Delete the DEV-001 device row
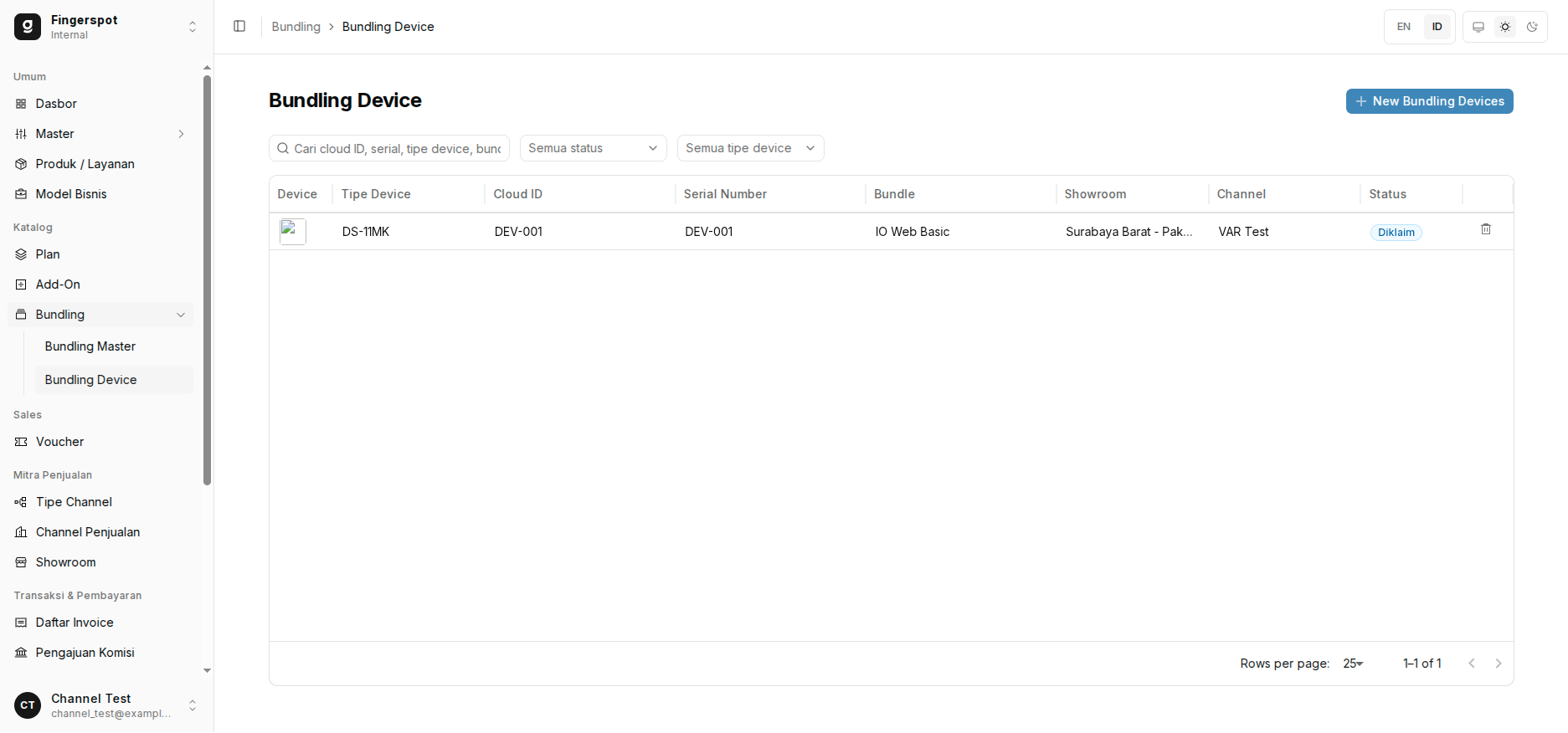The height and width of the screenshot is (733, 1568). coord(1486,229)
